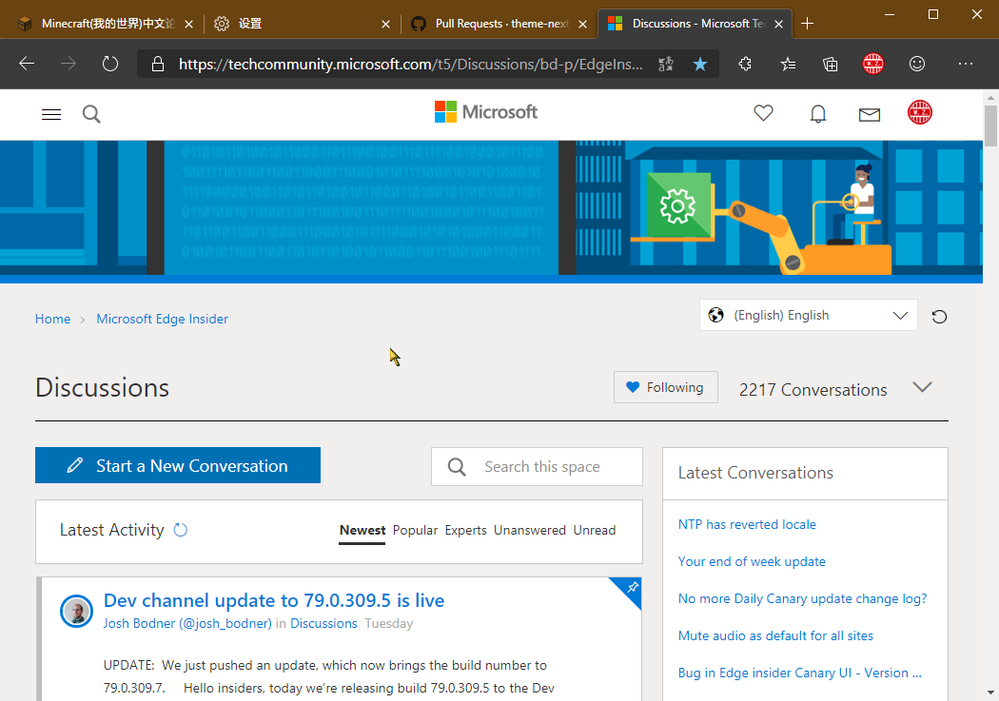Click Start a New Conversation button
Screen dimensions: 999x701
(x=178, y=465)
